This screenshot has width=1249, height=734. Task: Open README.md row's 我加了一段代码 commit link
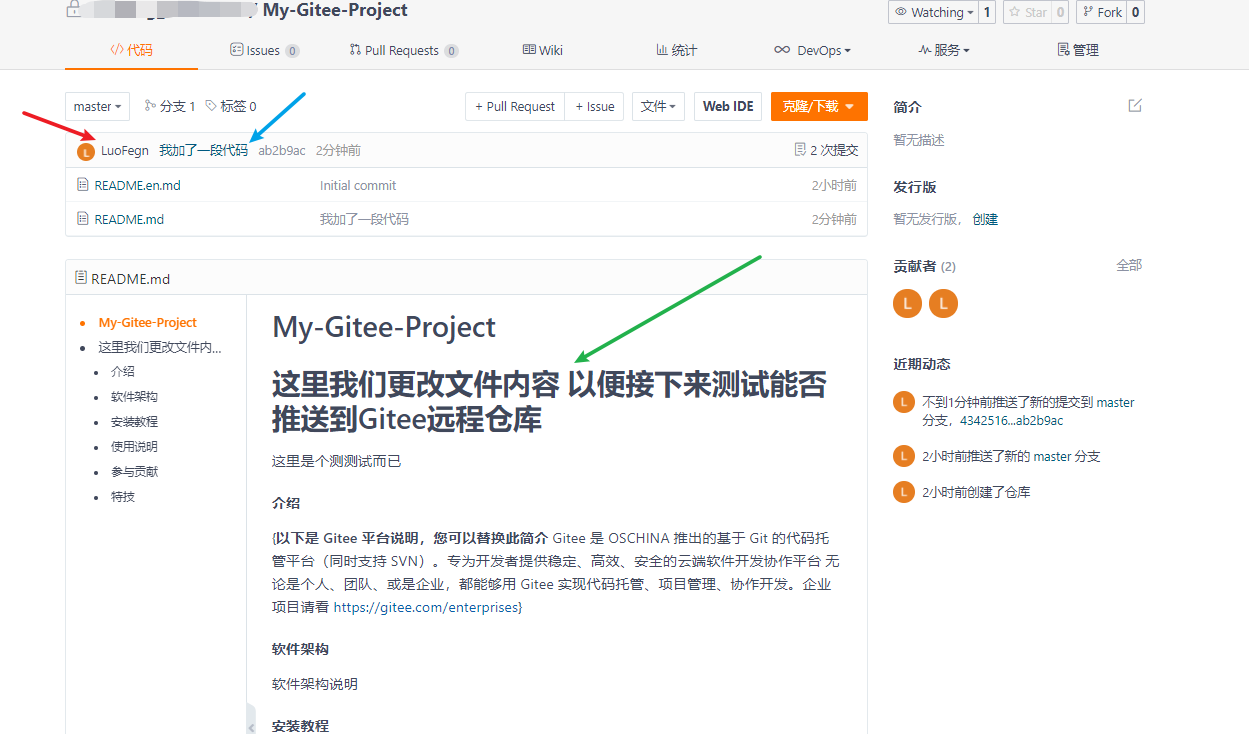coord(364,219)
